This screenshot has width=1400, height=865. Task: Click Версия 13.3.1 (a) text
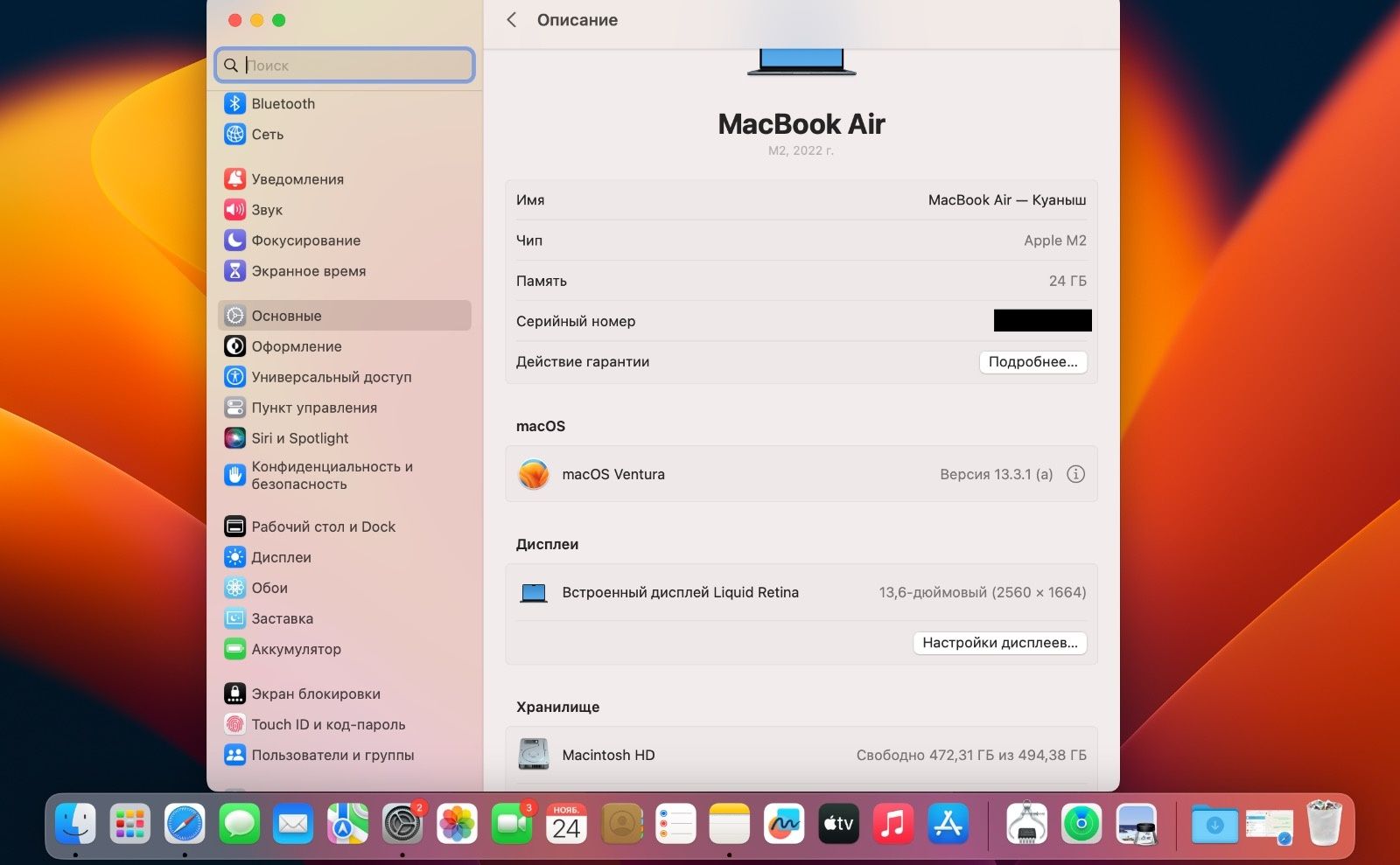pos(996,473)
